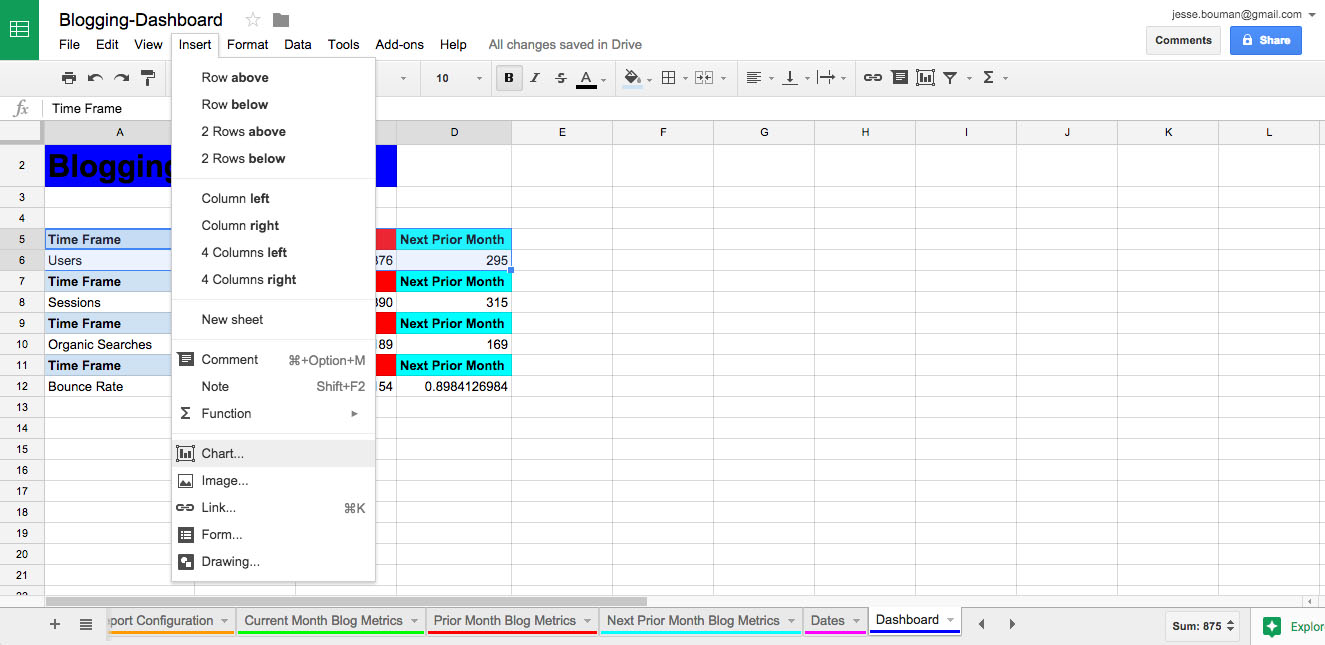
Task: Open the fill color paint bucket
Action: [x=632, y=78]
